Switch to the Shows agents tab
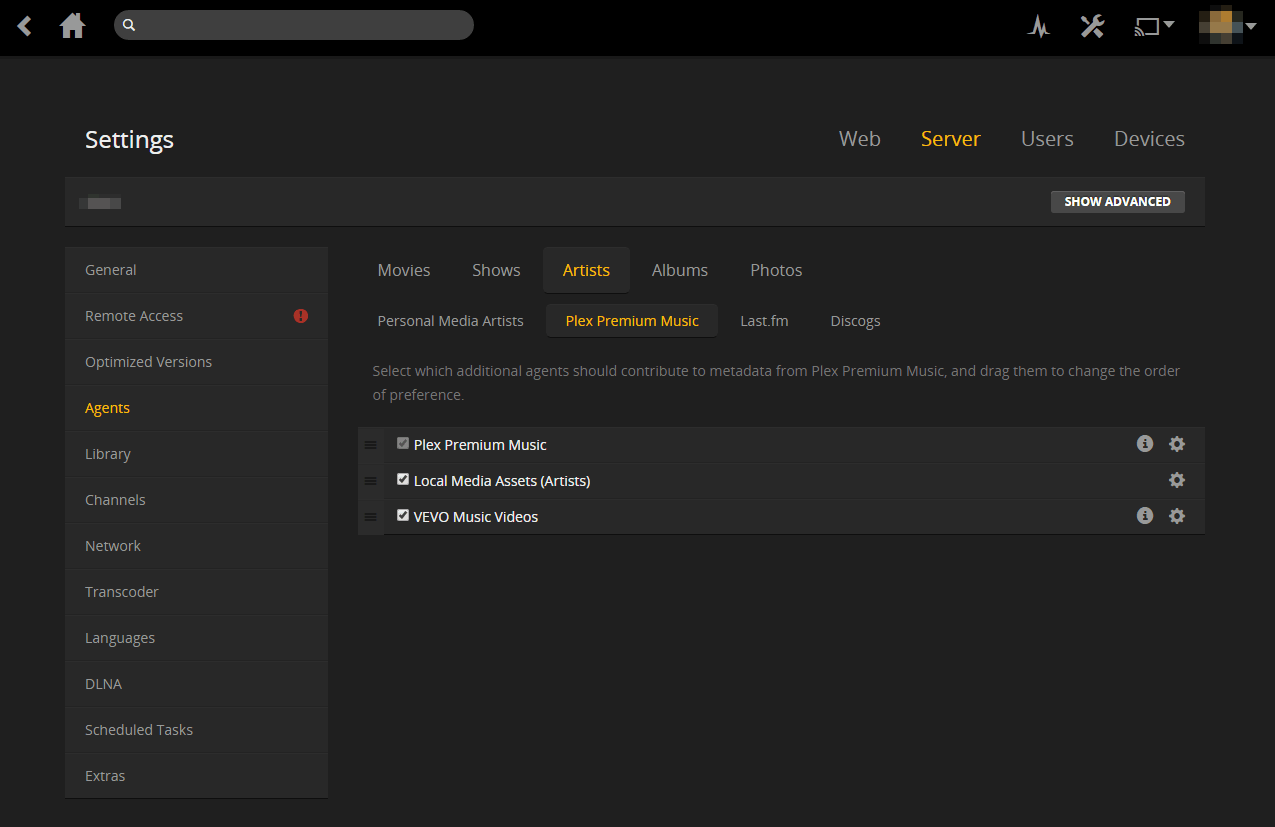Image resolution: width=1275 pixels, height=827 pixels. tap(496, 270)
